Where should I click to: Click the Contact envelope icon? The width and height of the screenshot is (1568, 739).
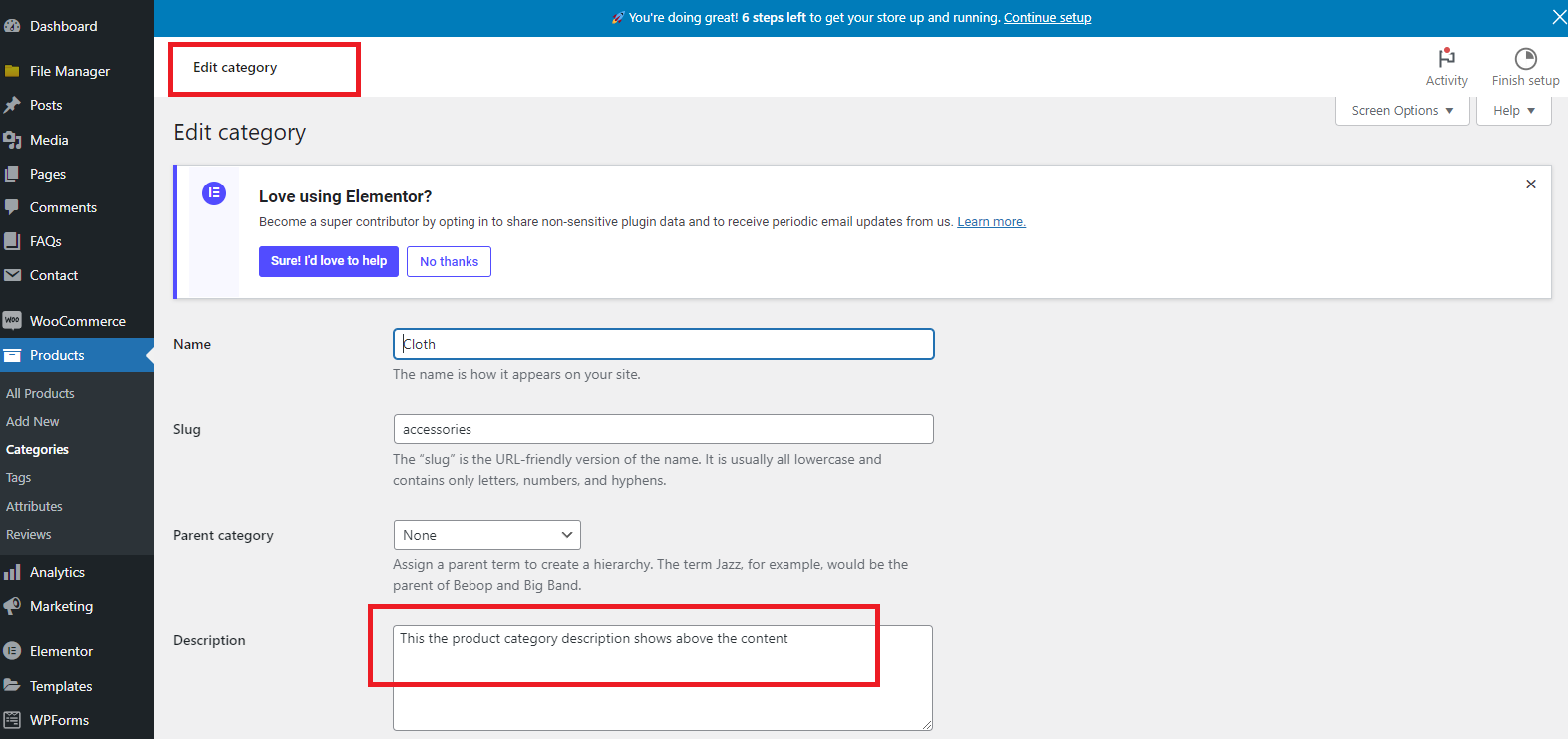(12, 275)
